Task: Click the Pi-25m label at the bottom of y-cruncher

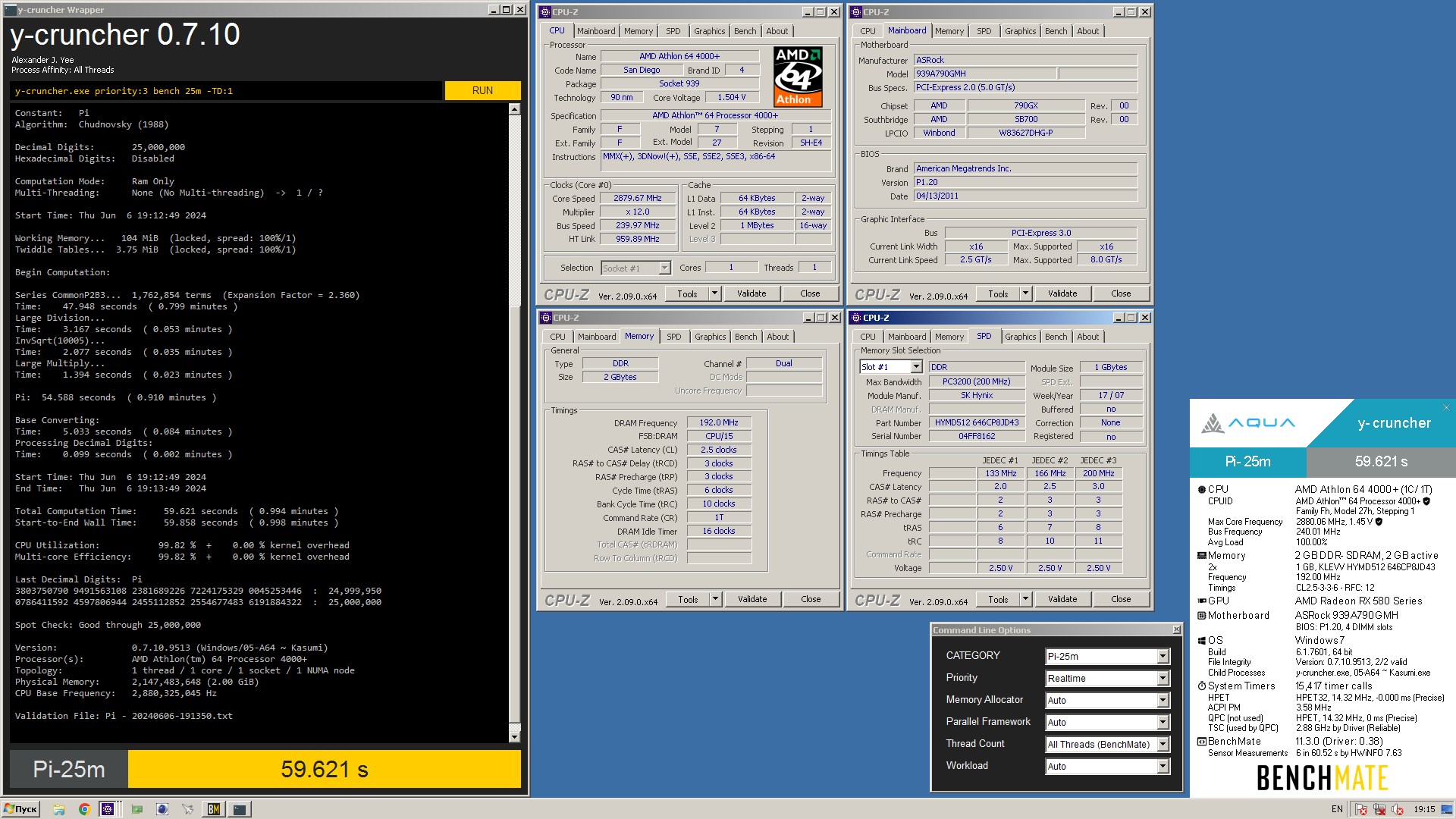Action: pos(69,770)
